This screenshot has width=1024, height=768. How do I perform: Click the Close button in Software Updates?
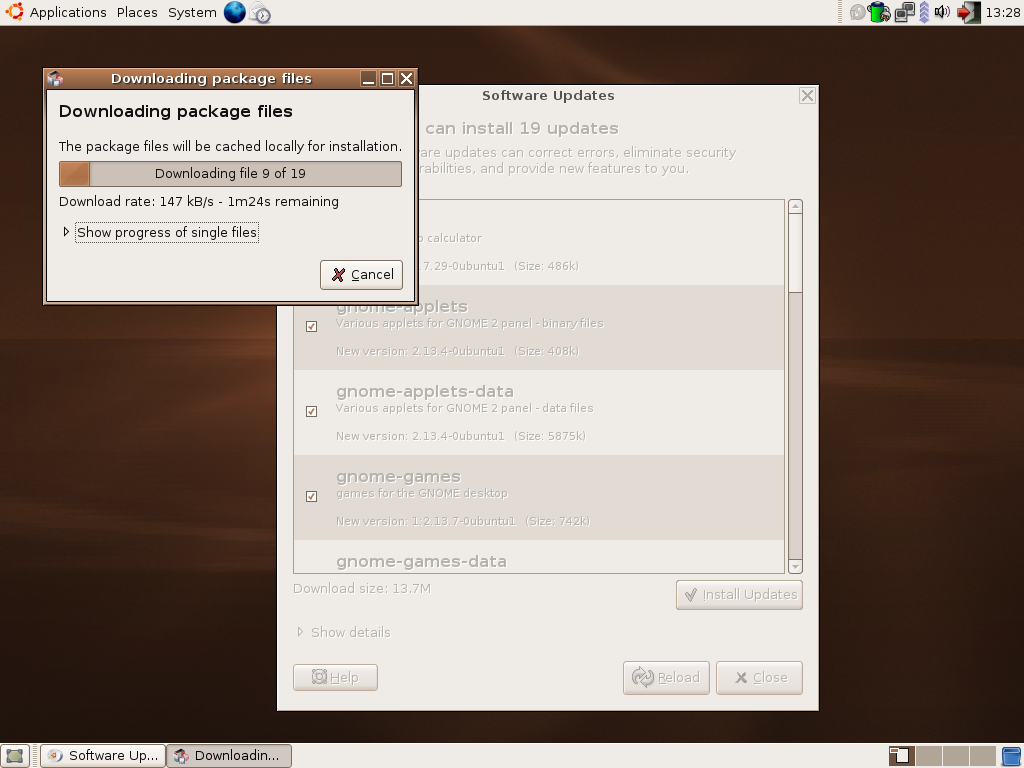click(x=760, y=678)
